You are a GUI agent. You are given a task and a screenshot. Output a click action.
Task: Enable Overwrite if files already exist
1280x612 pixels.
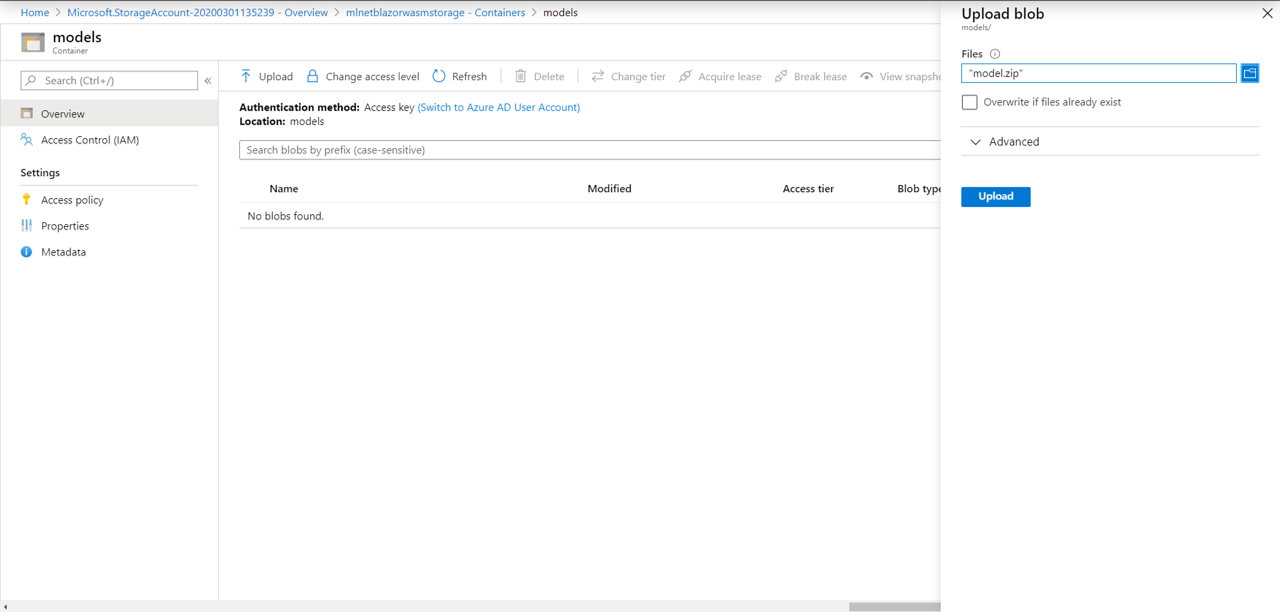[x=969, y=102]
